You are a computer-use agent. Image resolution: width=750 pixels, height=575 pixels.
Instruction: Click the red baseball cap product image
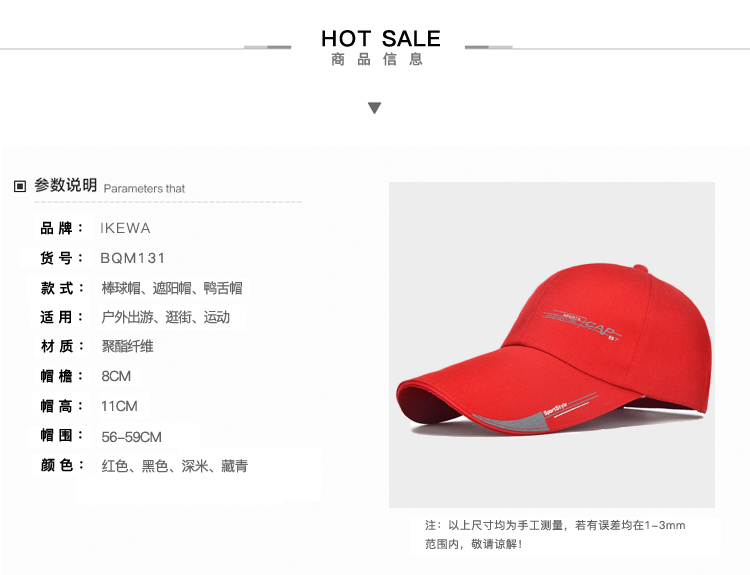point(551,345)
